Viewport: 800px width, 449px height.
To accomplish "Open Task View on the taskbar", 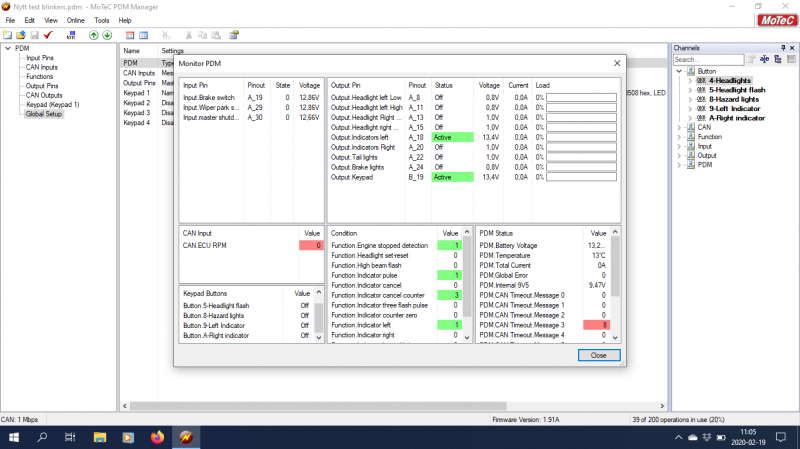I will tap(70, 437).
